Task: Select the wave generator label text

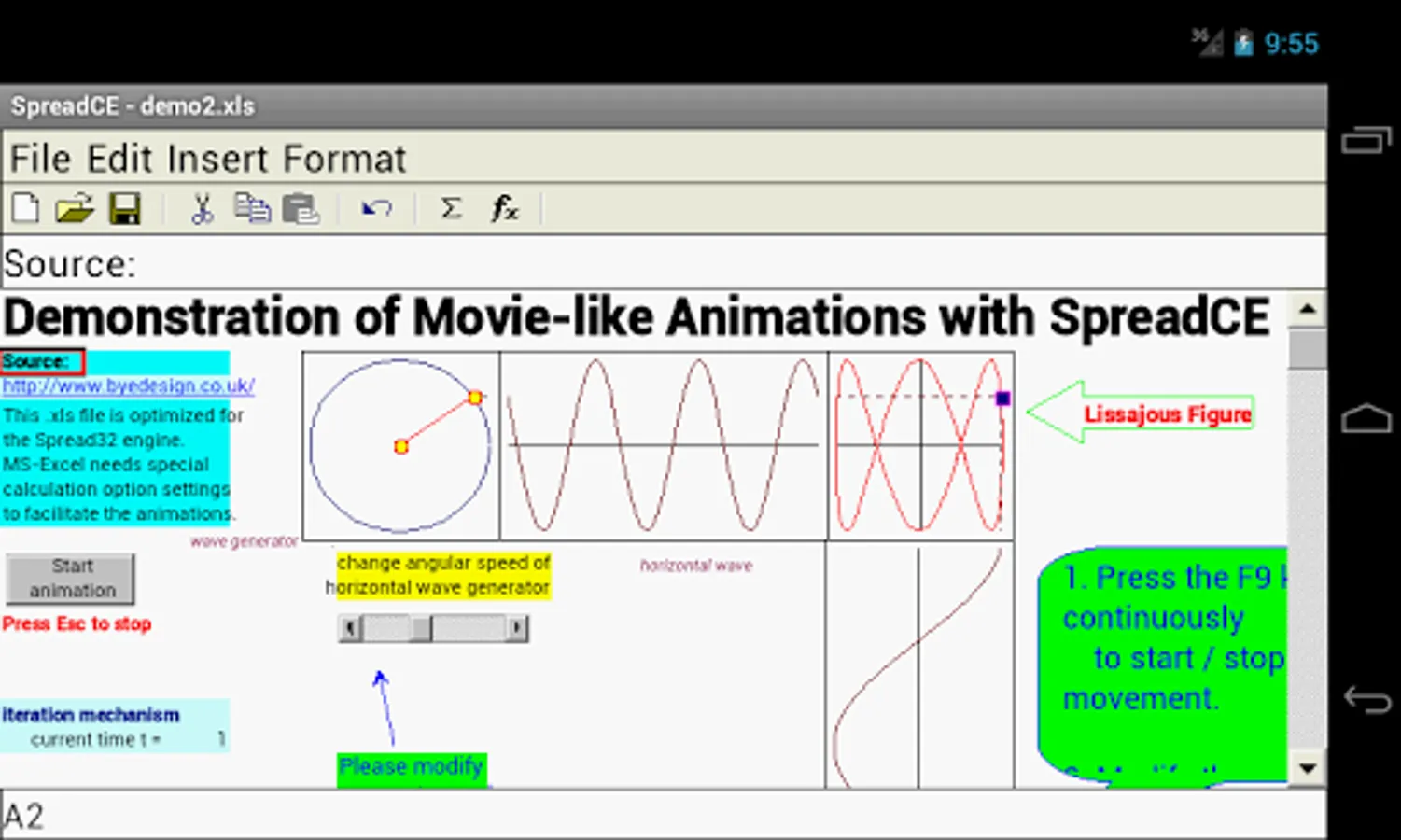Action: [x=244, y=541]
